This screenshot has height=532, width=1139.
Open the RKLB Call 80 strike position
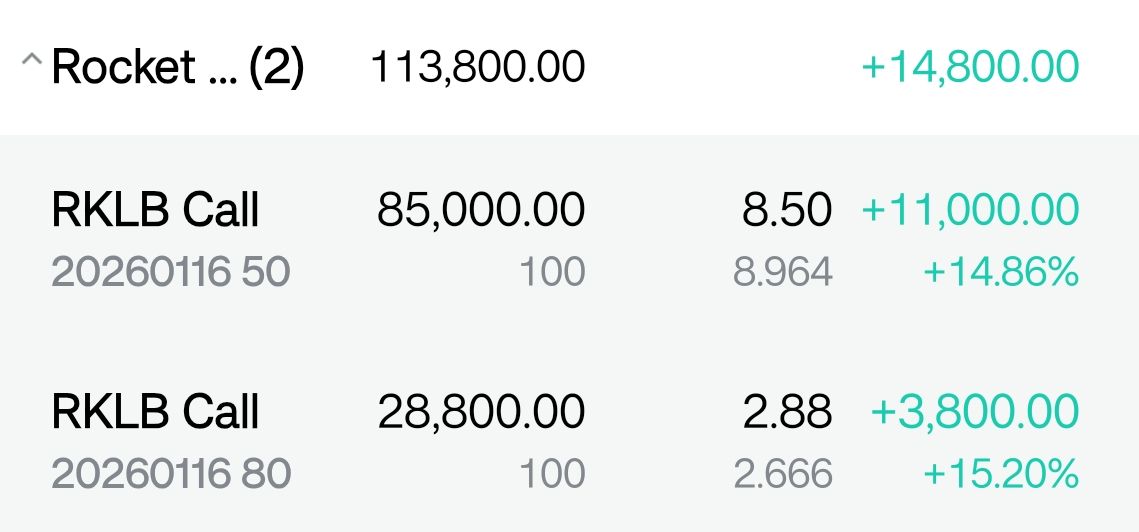(155, 412)
